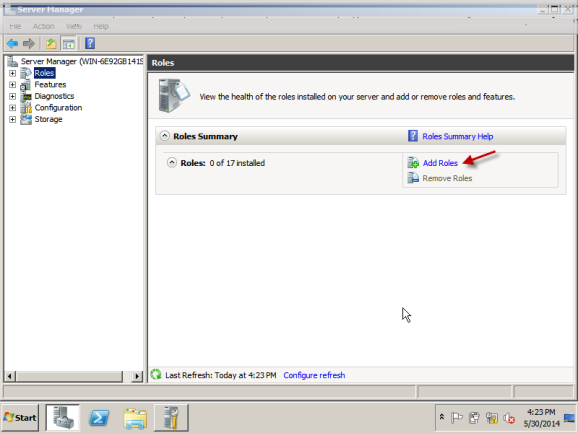Select Features in the tree
Image resolution: width=578 pixels, height=433 pixels.
[x=50, y=84]
